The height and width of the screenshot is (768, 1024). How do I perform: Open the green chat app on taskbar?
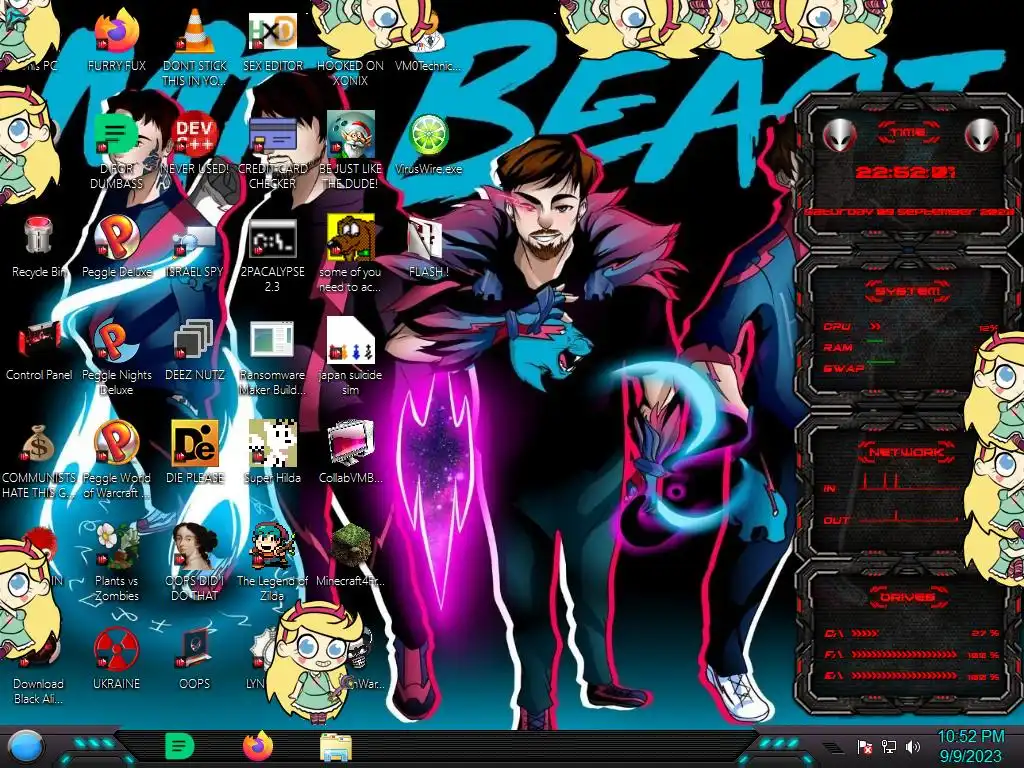(x=180, y=746)
